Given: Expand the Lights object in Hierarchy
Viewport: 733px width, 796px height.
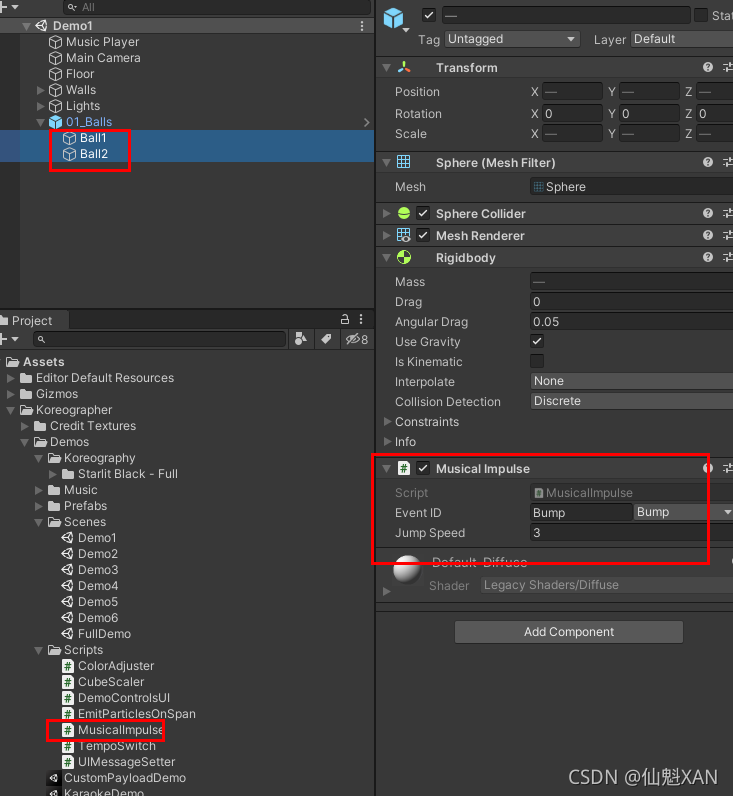Looking at the screenshot, I should (x=41, y=106).
